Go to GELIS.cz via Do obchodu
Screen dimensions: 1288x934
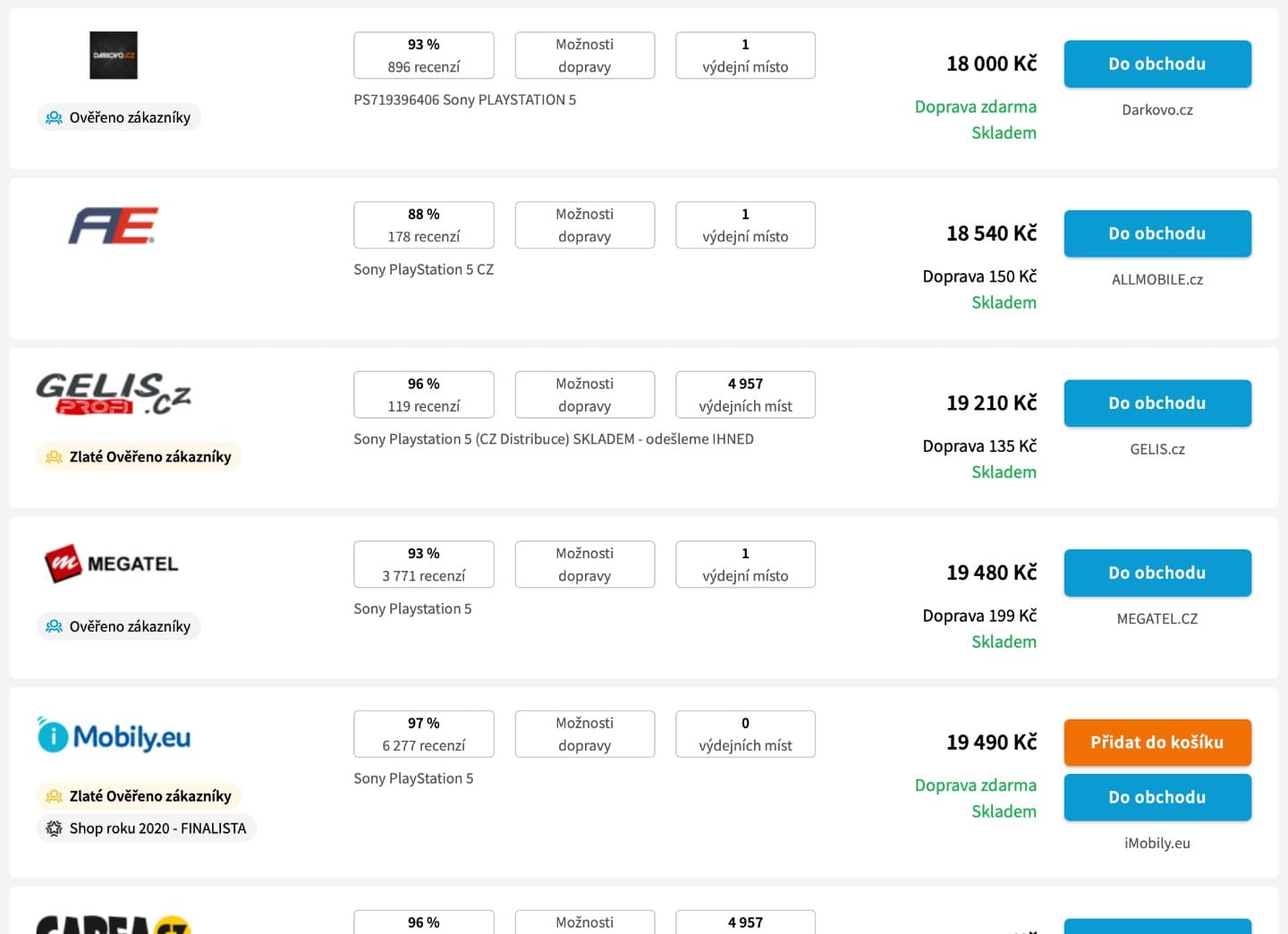pos(1157,403)
